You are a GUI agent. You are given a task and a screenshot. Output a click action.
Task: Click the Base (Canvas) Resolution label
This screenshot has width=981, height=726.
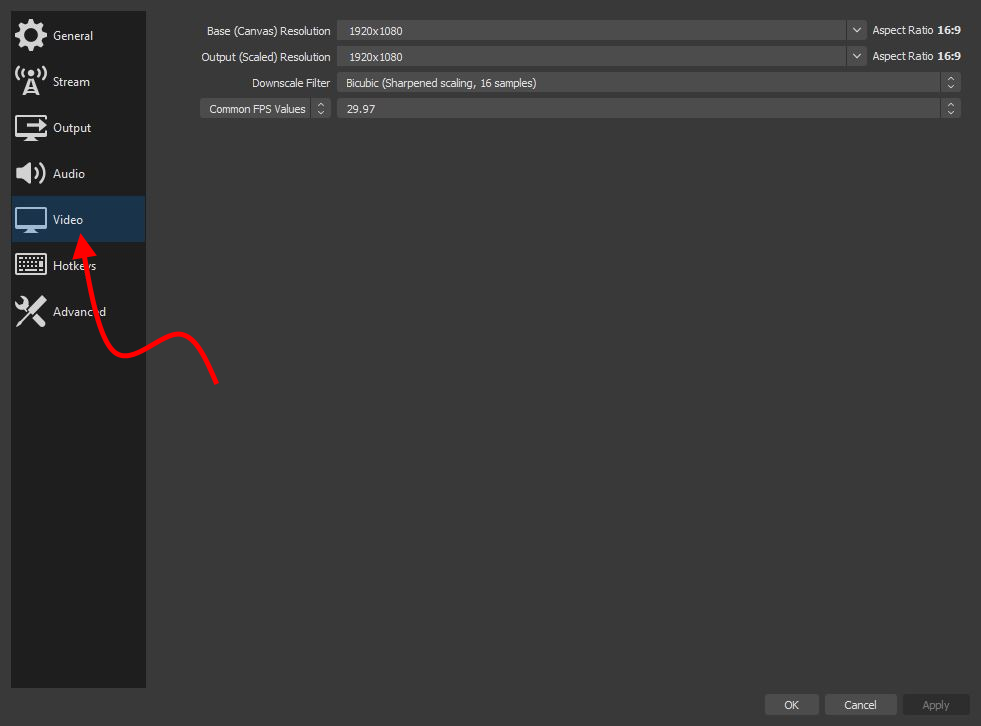click(x=268, y=31)
